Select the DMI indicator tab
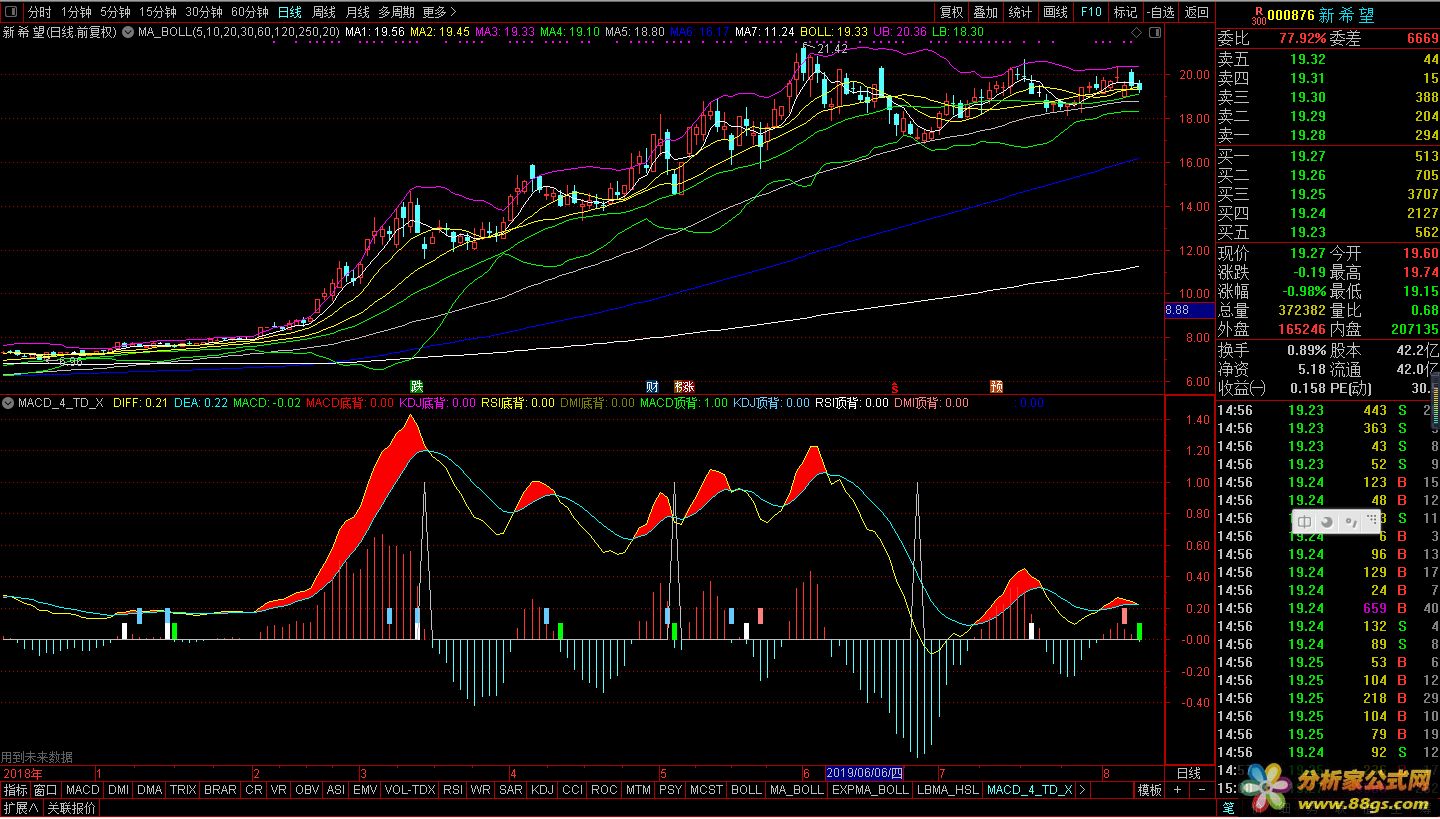 tap(118, 790)
